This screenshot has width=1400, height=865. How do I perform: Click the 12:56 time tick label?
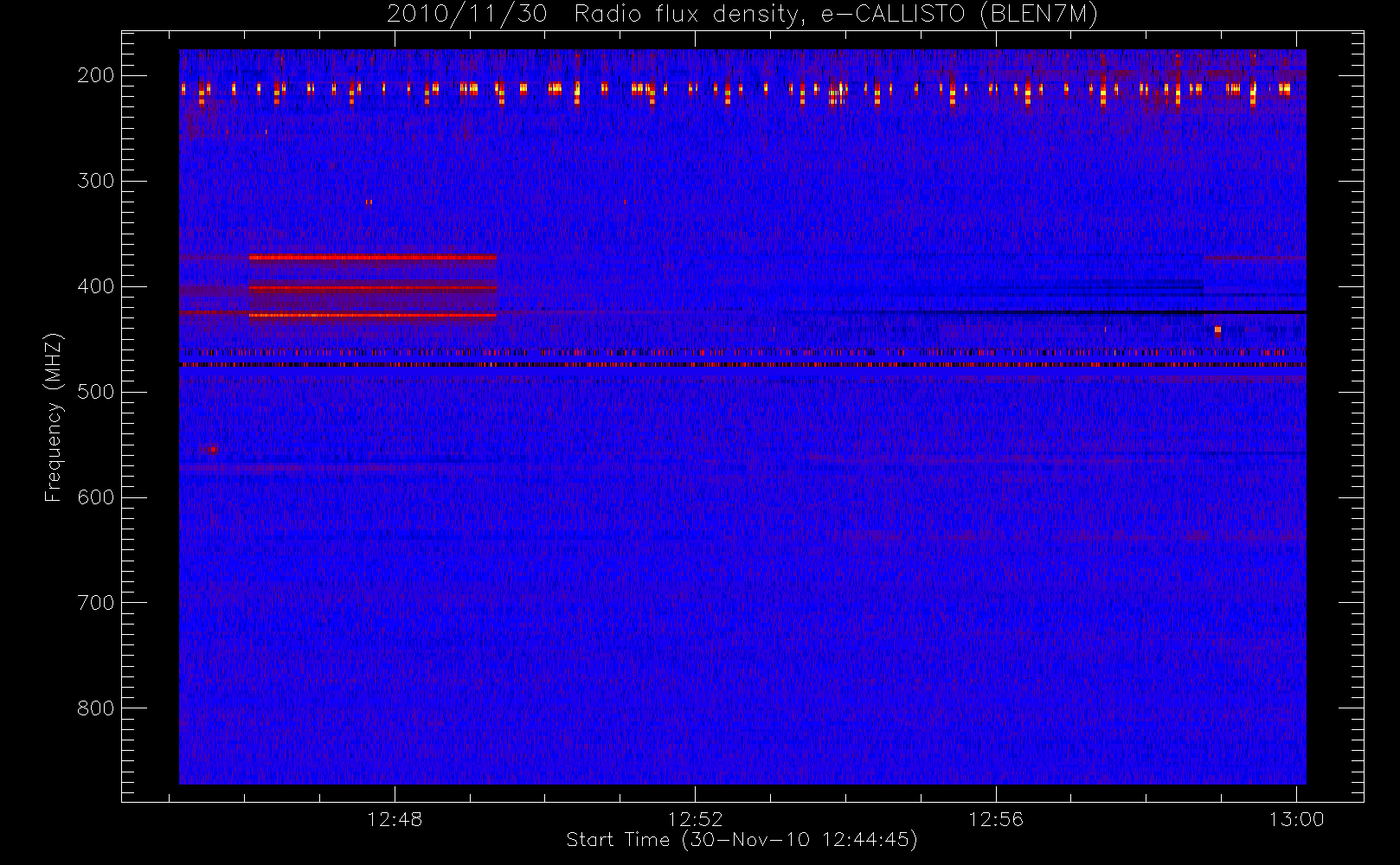[996, 819]
